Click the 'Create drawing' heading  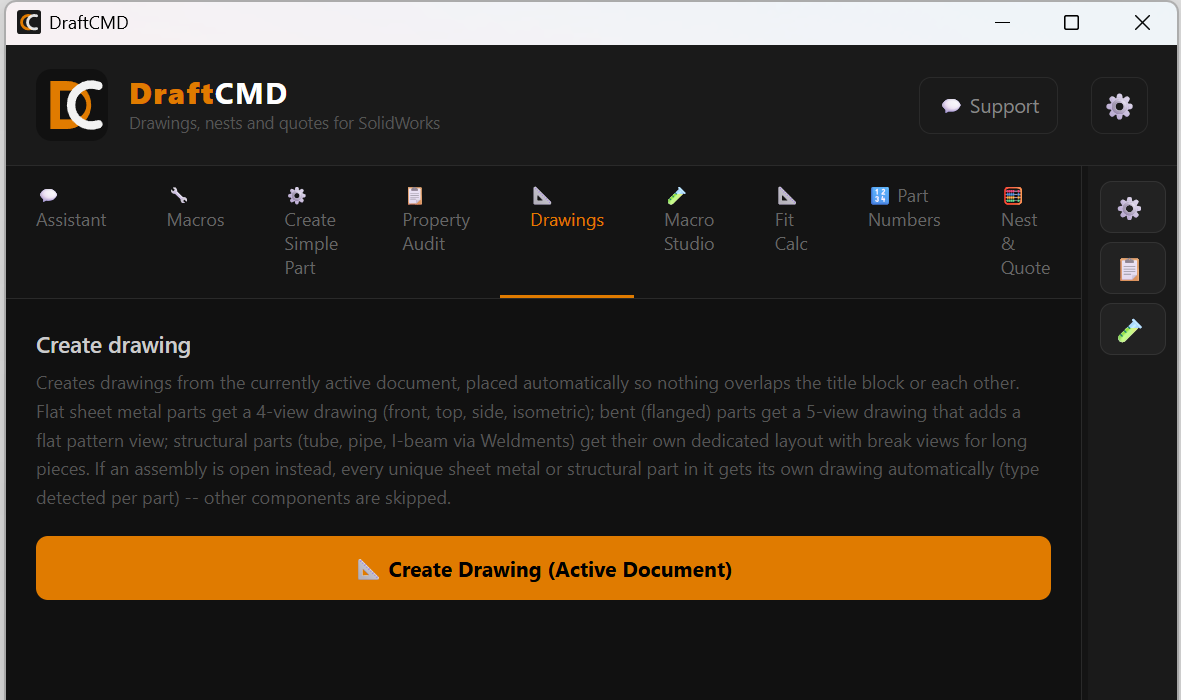tap(114, 345)
